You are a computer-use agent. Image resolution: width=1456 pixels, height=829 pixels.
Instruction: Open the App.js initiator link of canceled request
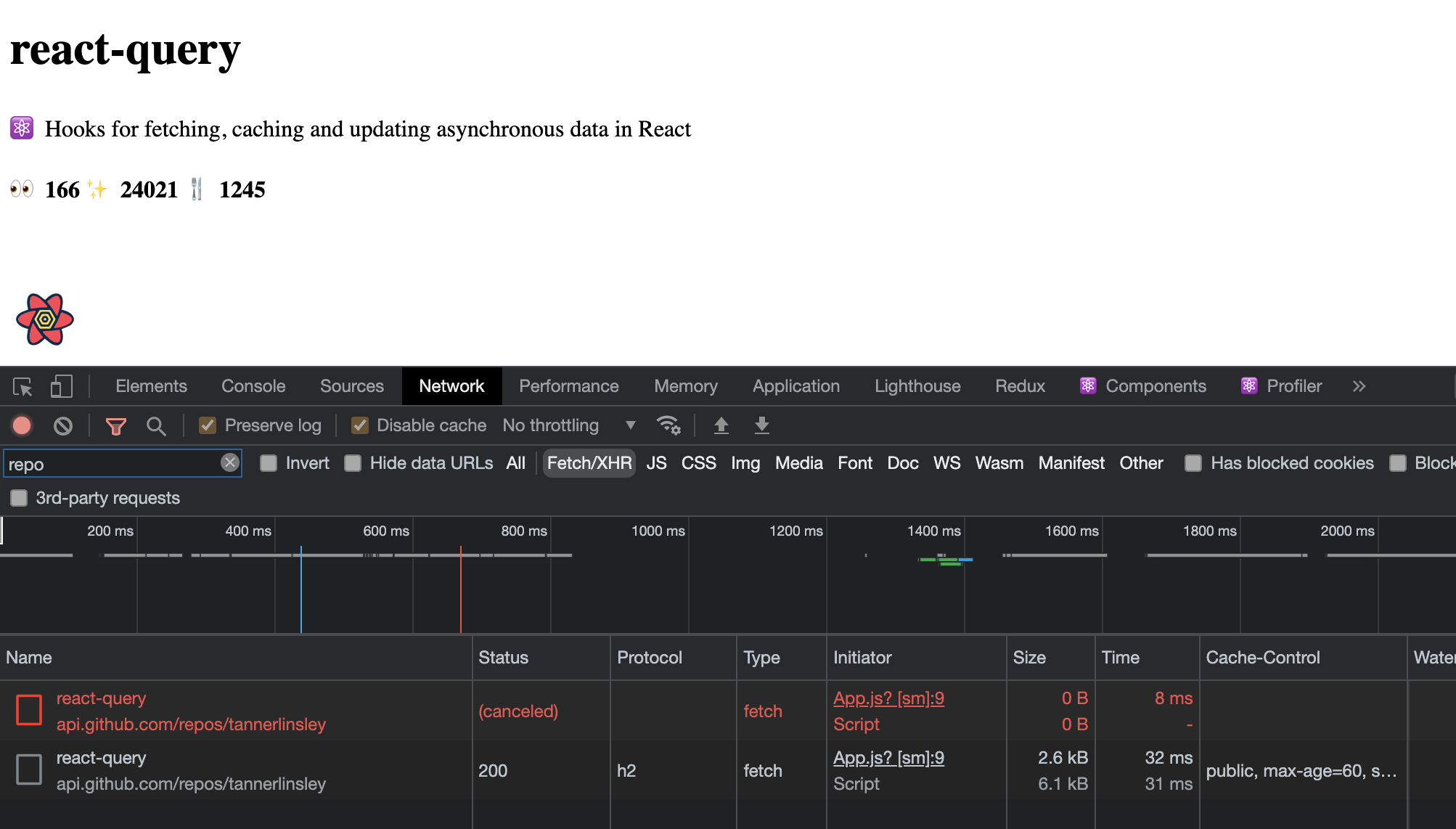tap(888, 698)
